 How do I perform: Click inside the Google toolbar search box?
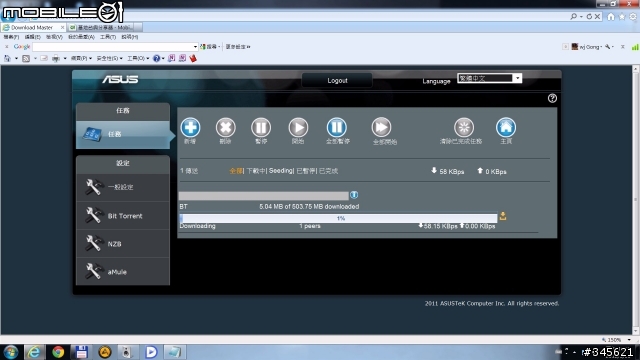[112, 47]
